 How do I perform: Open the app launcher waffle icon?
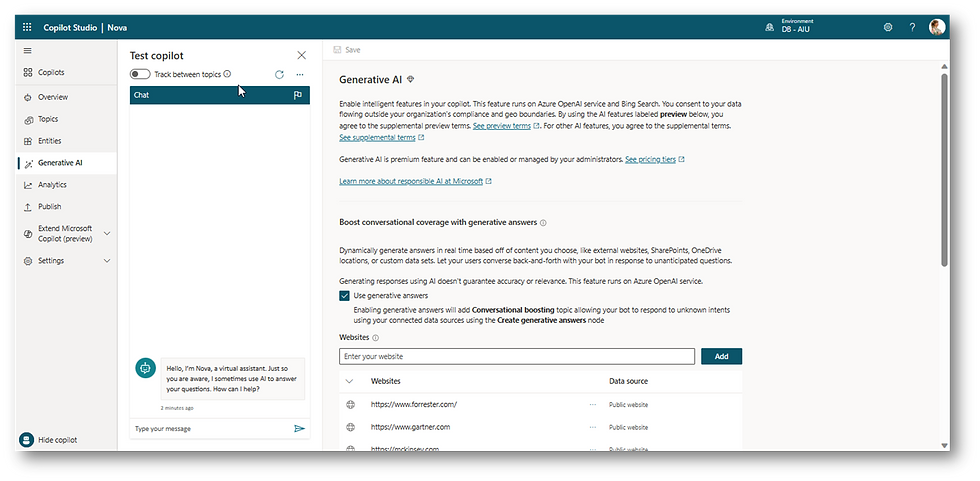point(27,27)
